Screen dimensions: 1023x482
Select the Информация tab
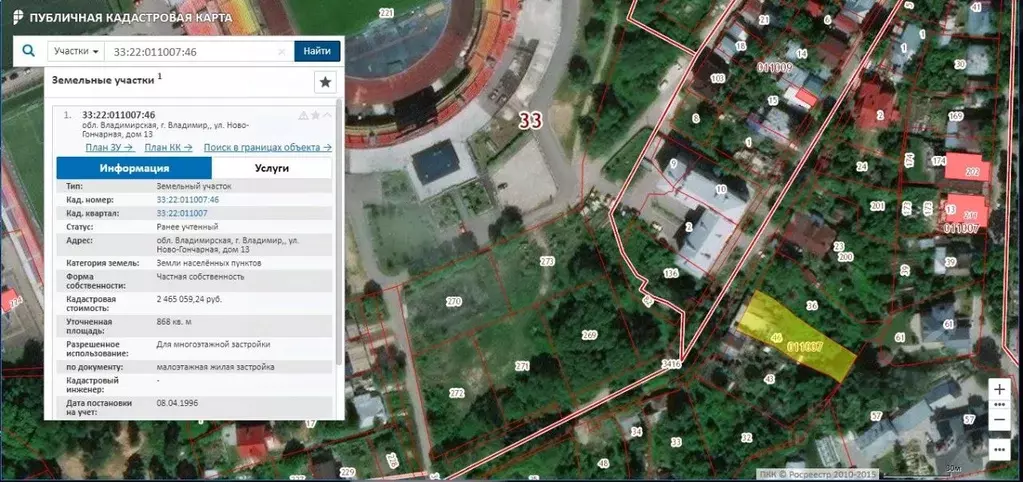(134, 168)
